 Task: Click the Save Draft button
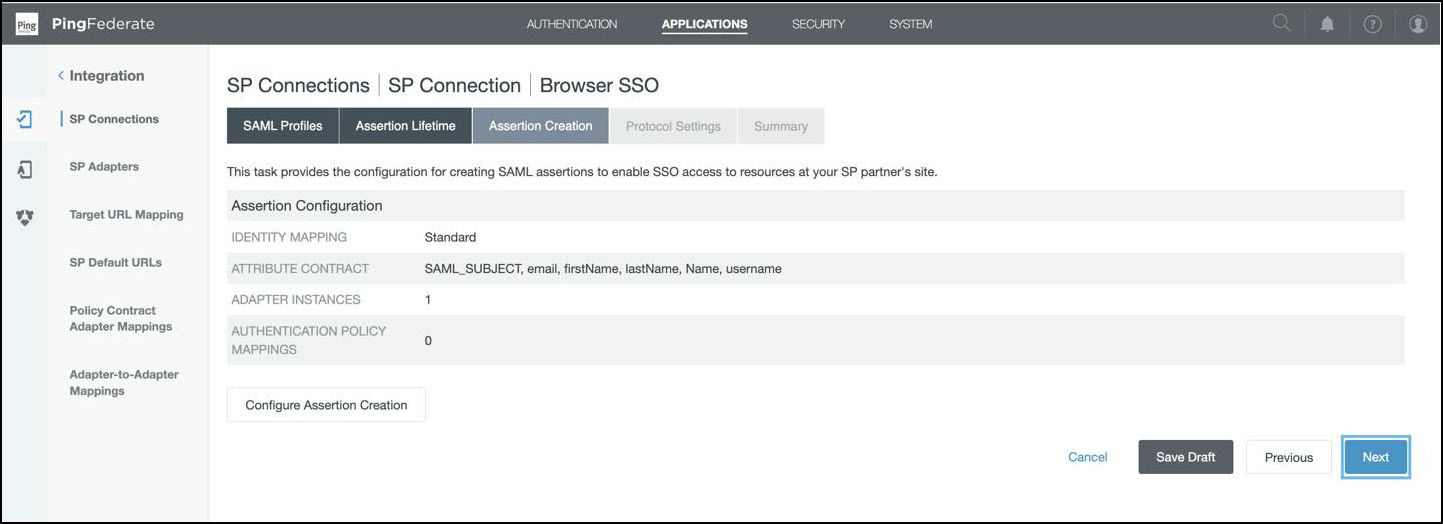pos(1185,457)
